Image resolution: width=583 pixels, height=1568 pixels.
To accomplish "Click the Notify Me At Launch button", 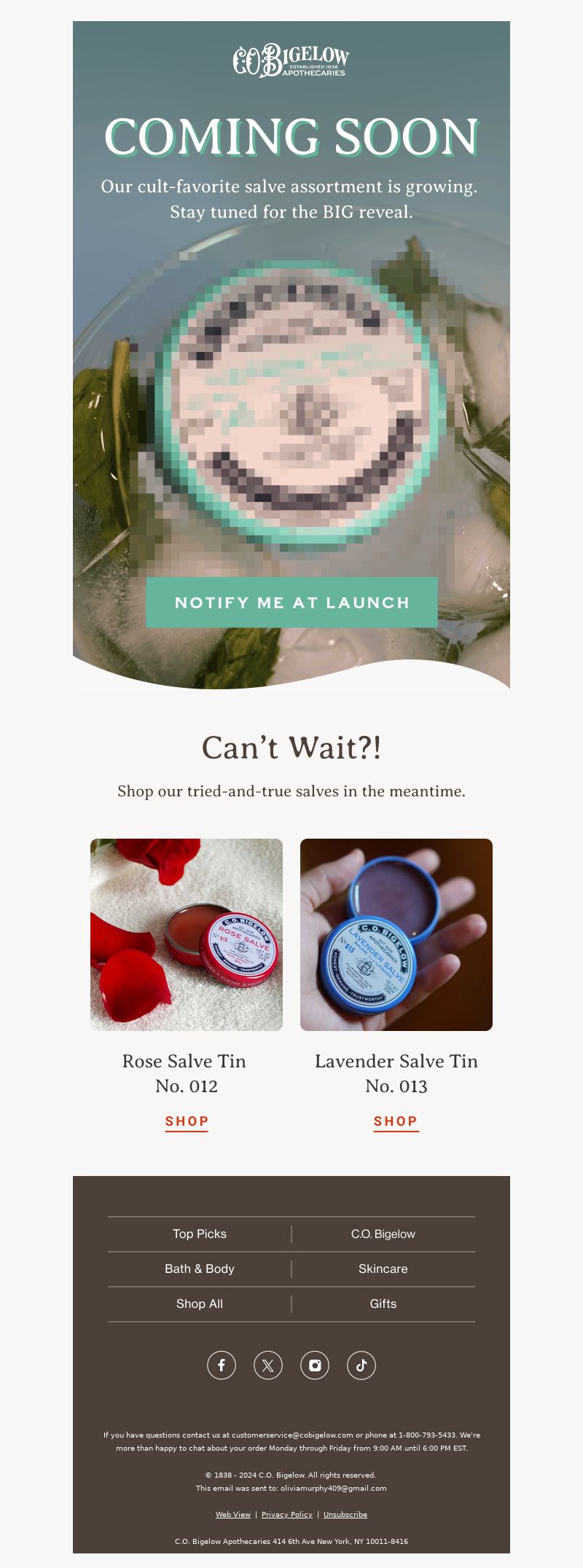I will click(x=291, y=603).
